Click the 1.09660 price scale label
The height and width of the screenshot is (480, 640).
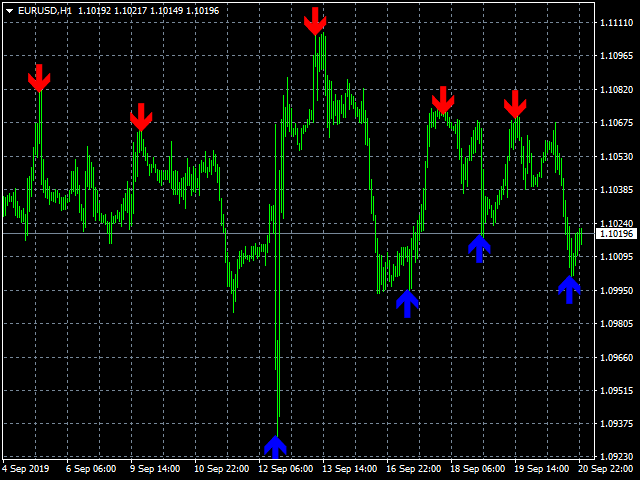(x=616, y=357)
